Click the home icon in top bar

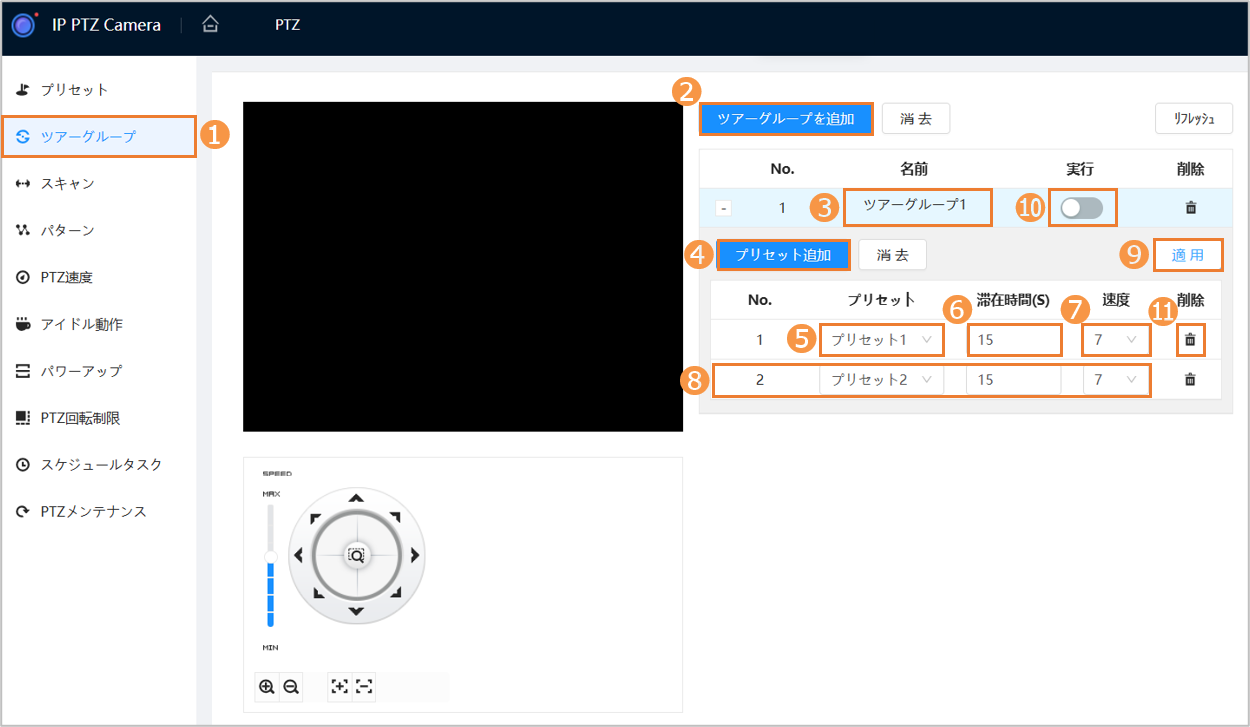coord(210,25)
